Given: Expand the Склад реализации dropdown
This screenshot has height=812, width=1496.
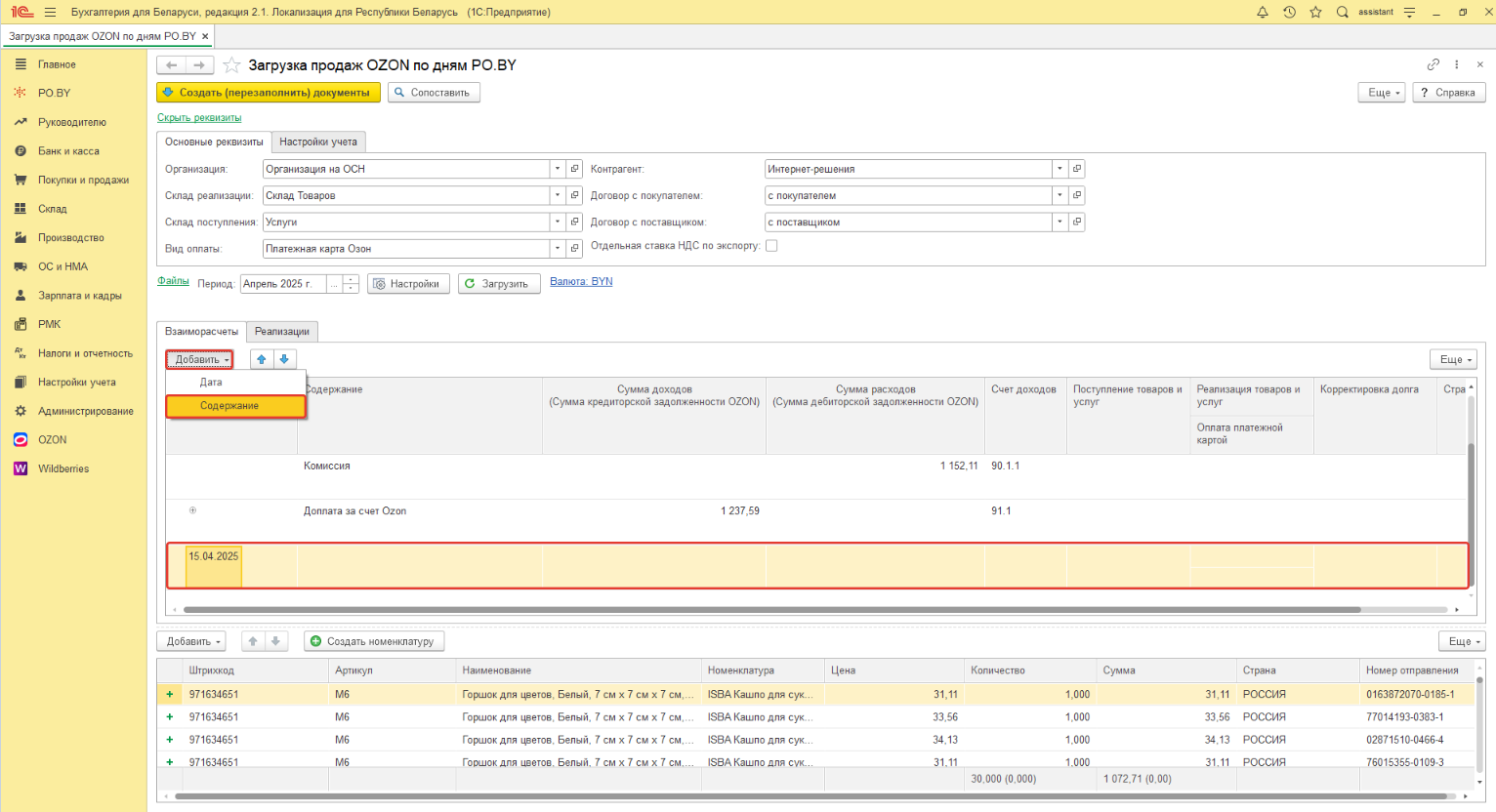Looking at the screenshot, I should coord(558,195).
